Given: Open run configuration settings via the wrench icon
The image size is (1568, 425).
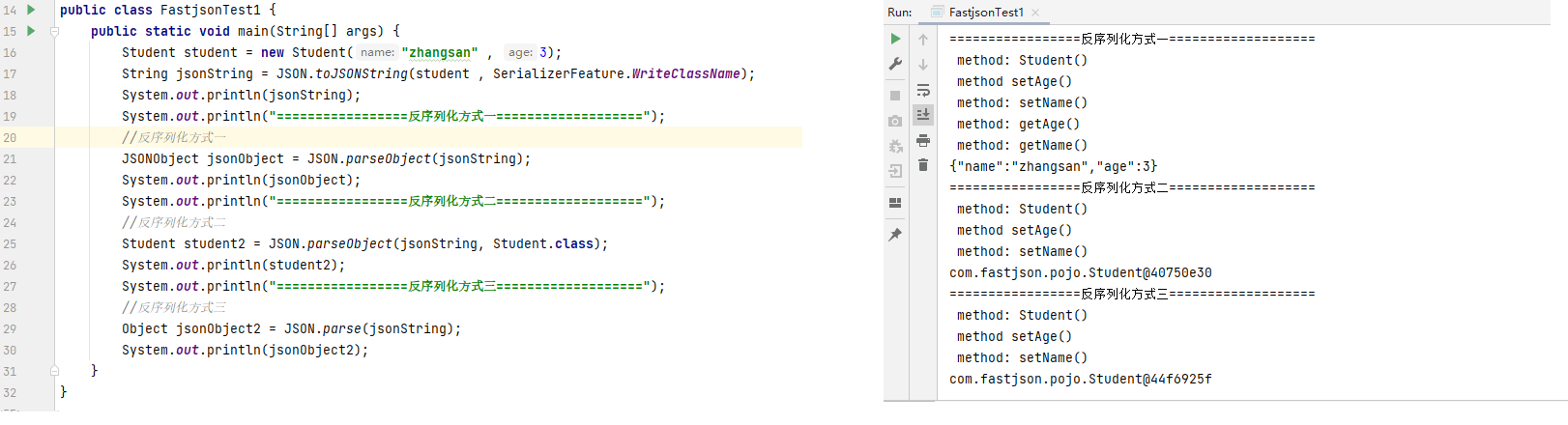Looking at the screenshot, I should [895, 64].
